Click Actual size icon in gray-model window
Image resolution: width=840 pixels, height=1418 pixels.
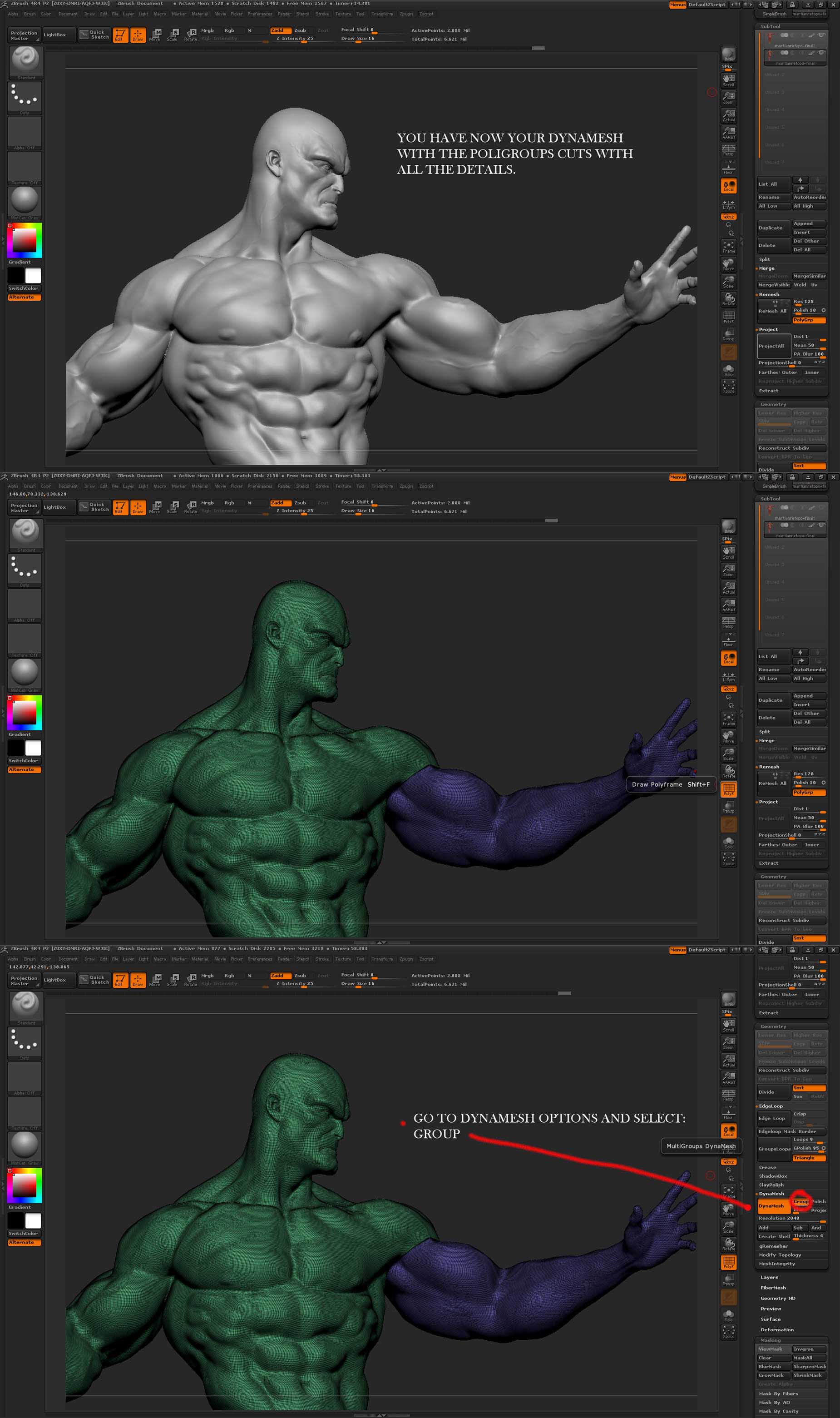click(x=728, y=115)
